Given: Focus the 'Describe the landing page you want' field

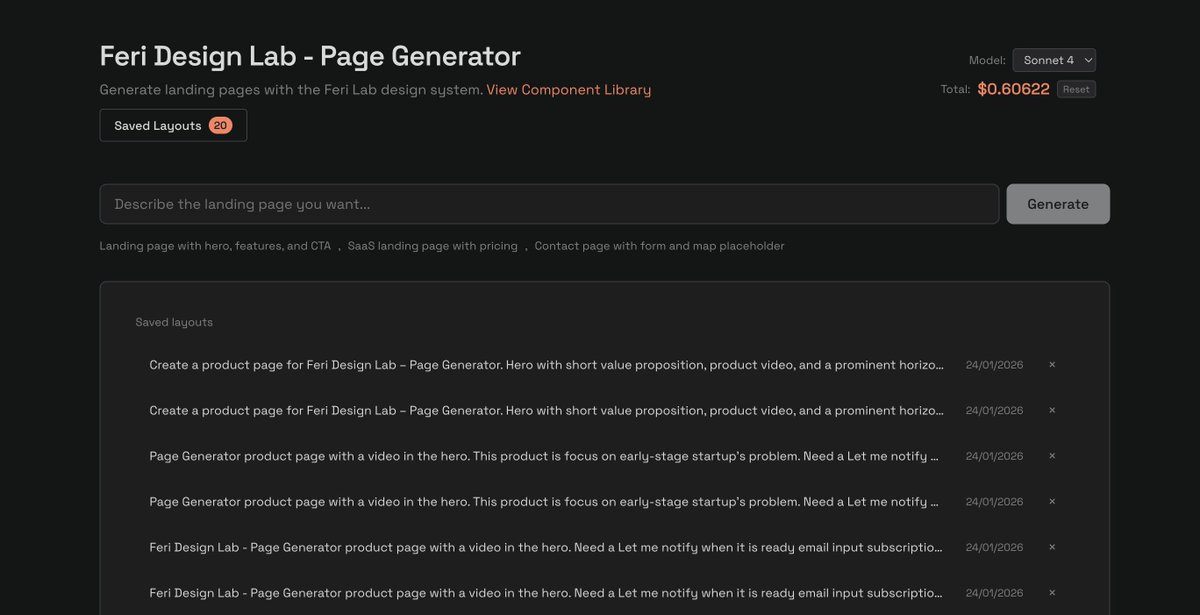Looking at the screenshot, I should (x=549, y=204).
